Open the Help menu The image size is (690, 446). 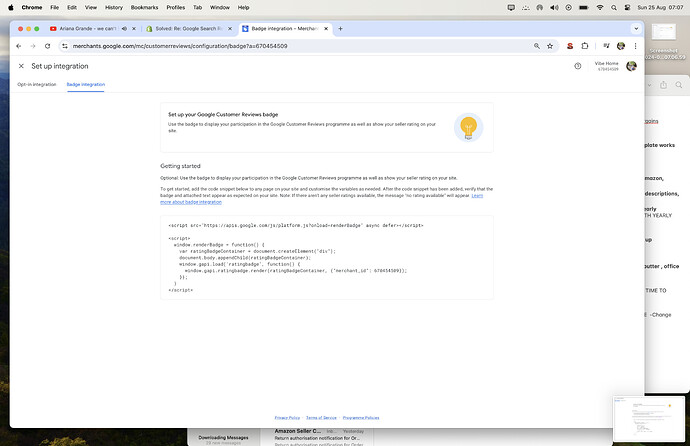[x=243, y=7]
